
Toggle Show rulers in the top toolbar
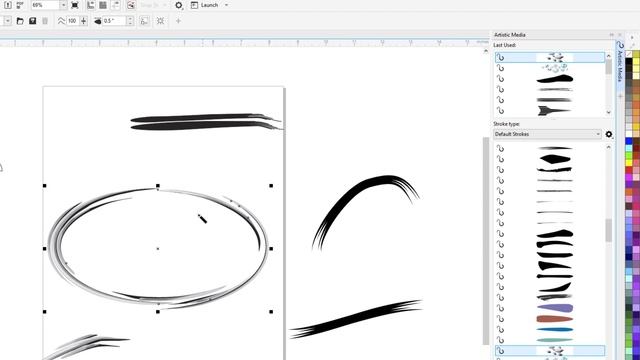pyautogui.click(x=91, y=5)
